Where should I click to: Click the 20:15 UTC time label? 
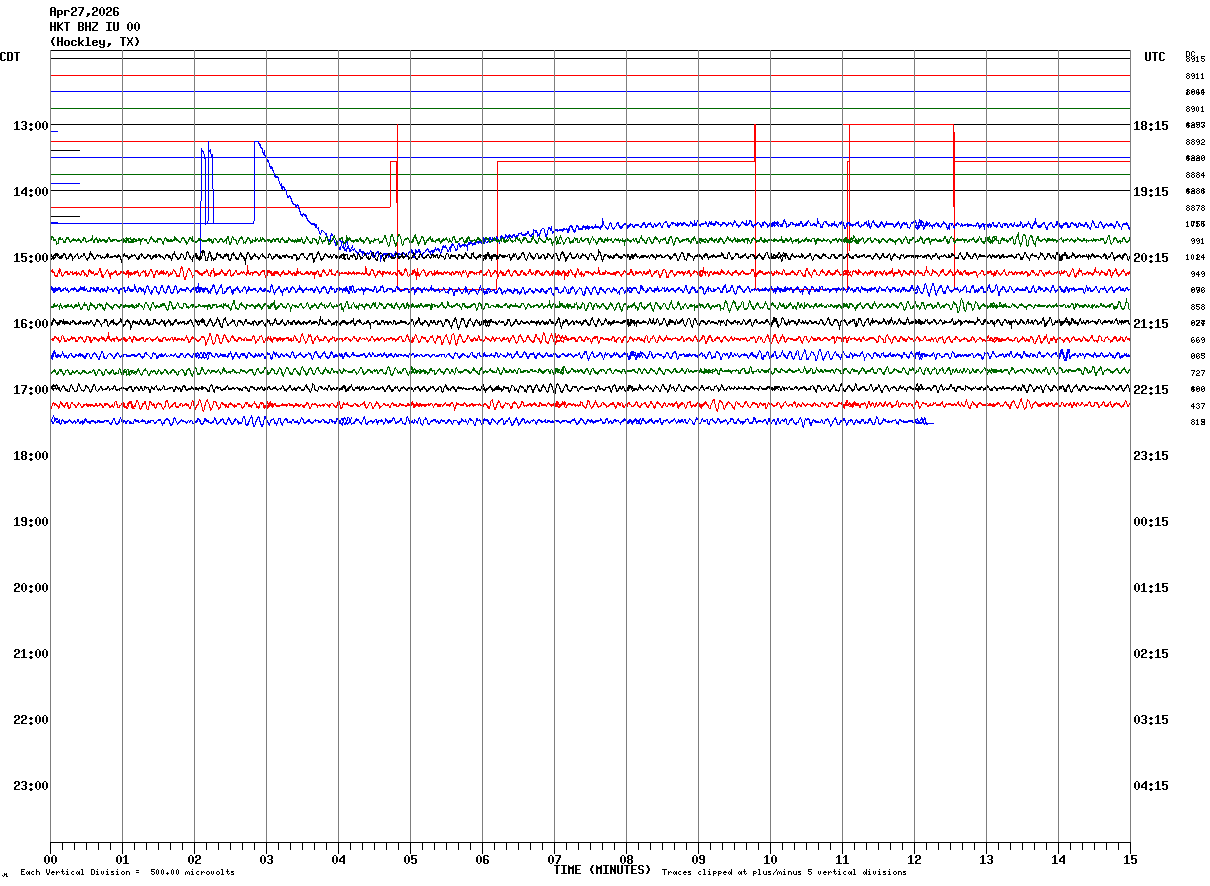(x=1151, y=258)
